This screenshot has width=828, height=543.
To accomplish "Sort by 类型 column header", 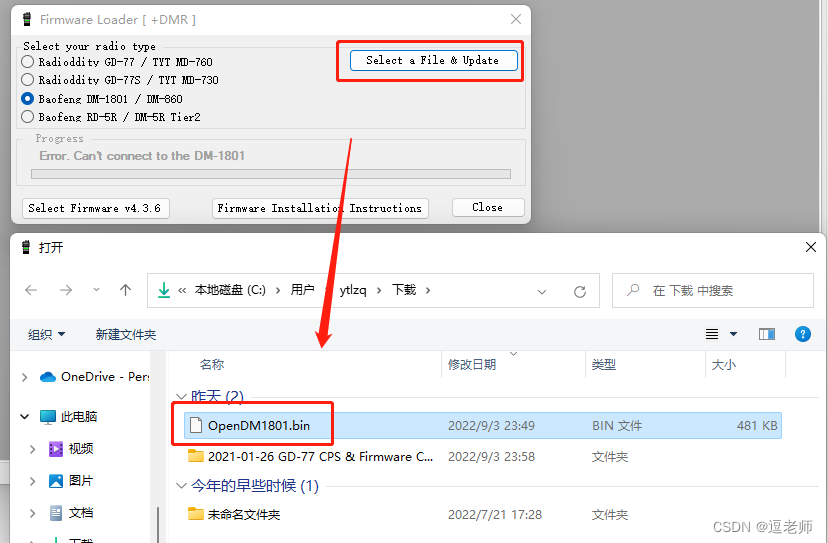I will click(604, 364).
